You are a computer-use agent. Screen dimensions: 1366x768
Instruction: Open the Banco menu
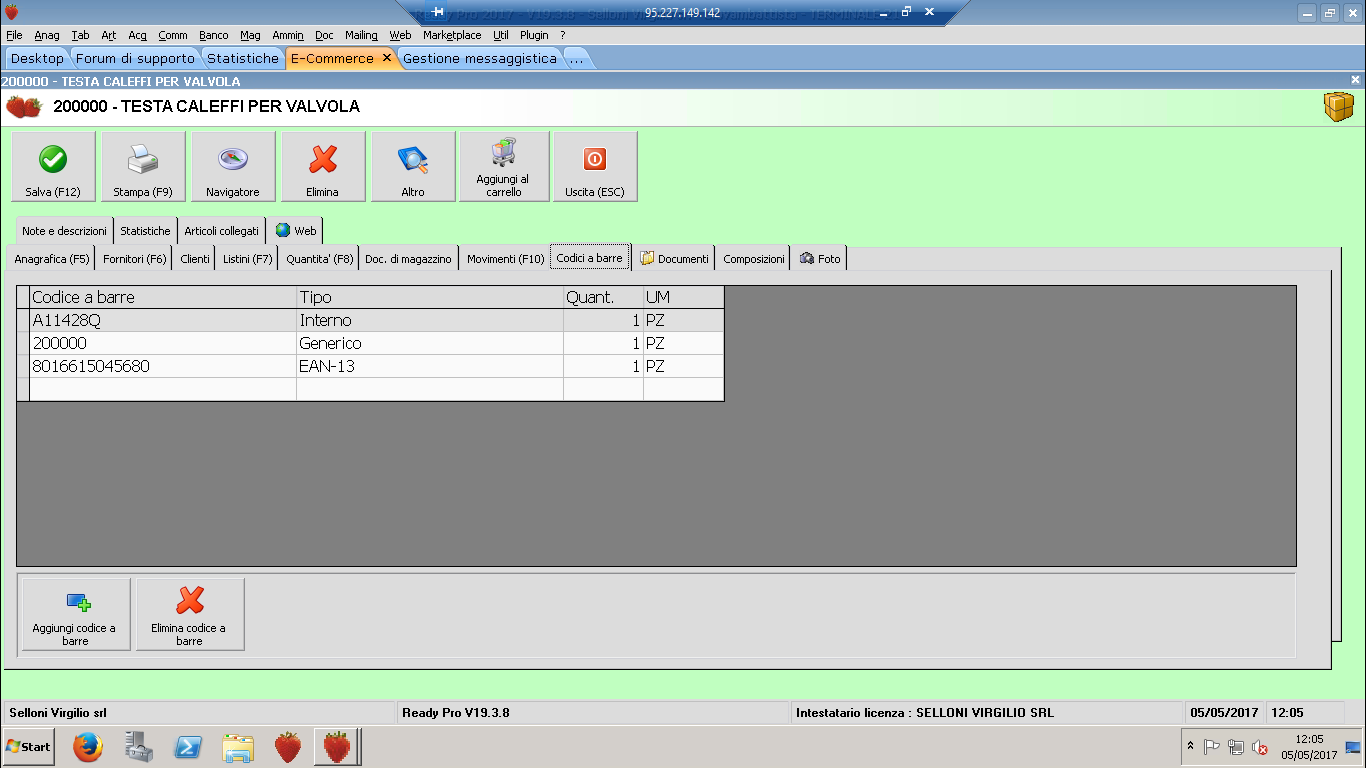(214, 35)
